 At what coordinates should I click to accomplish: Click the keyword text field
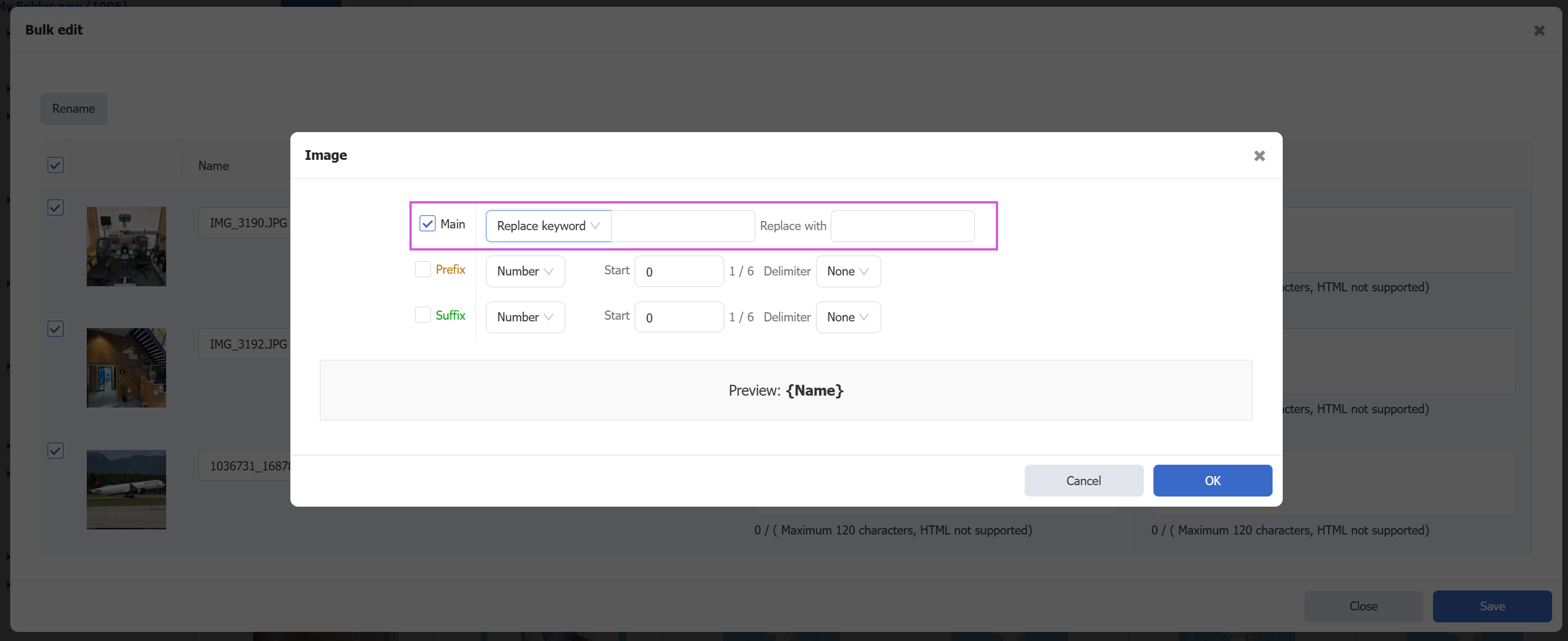click(x=683, y=226)
